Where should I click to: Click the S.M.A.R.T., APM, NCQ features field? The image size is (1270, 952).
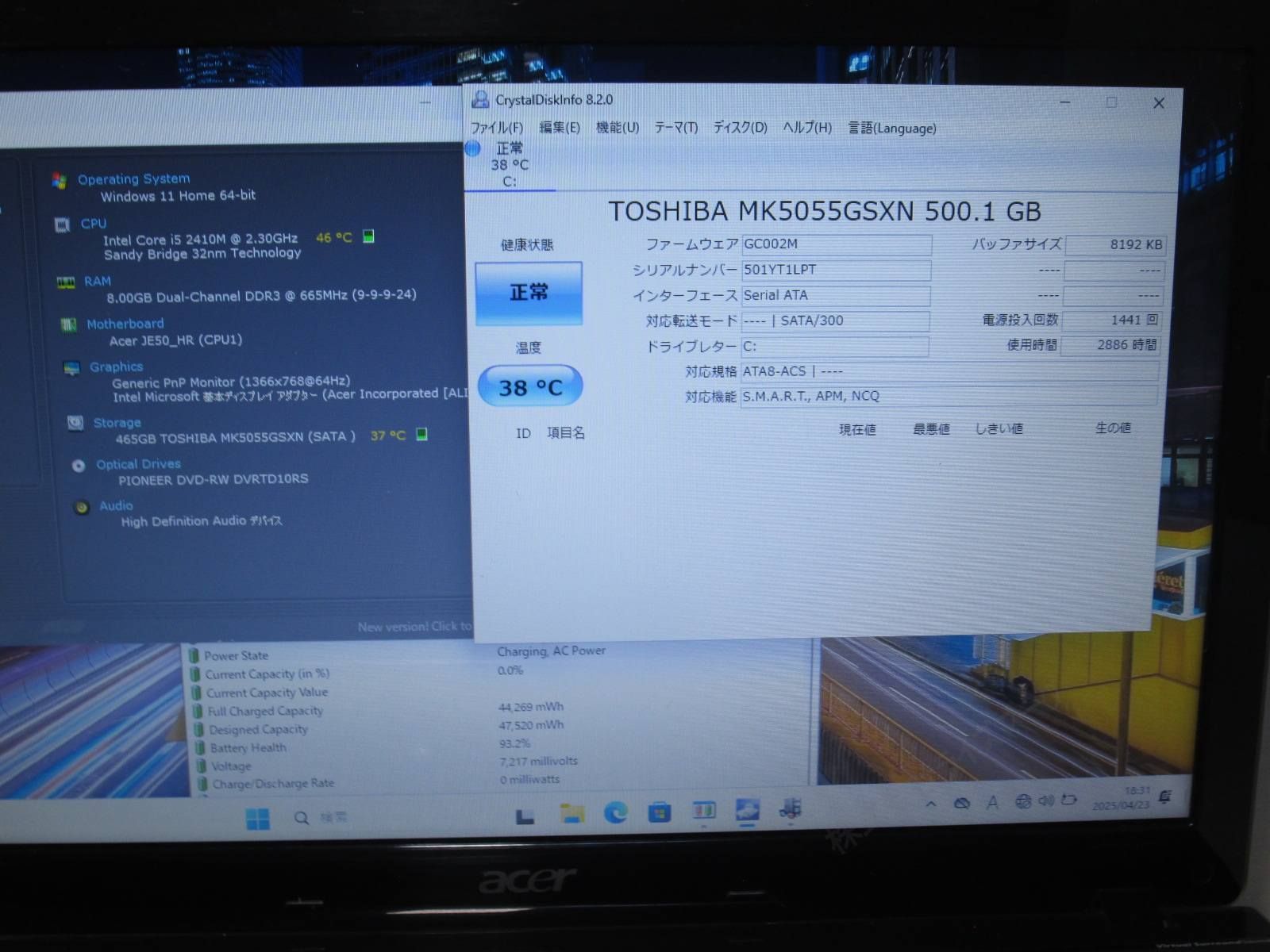[949, 396]
